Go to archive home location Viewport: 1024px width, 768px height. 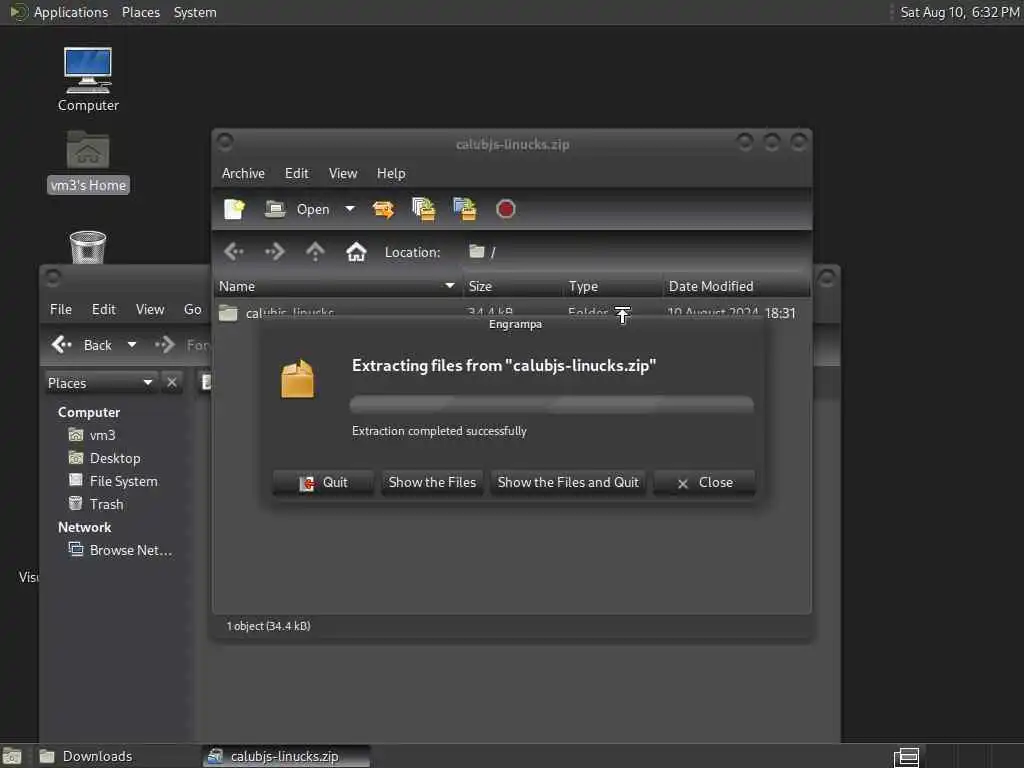356,251
